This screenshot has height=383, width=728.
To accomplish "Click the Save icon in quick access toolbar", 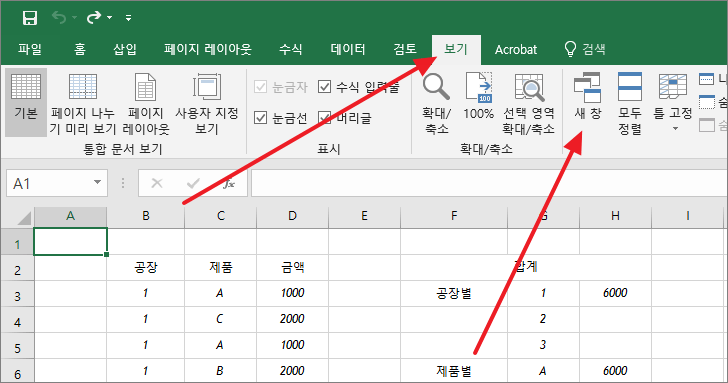I will (30, 18).
